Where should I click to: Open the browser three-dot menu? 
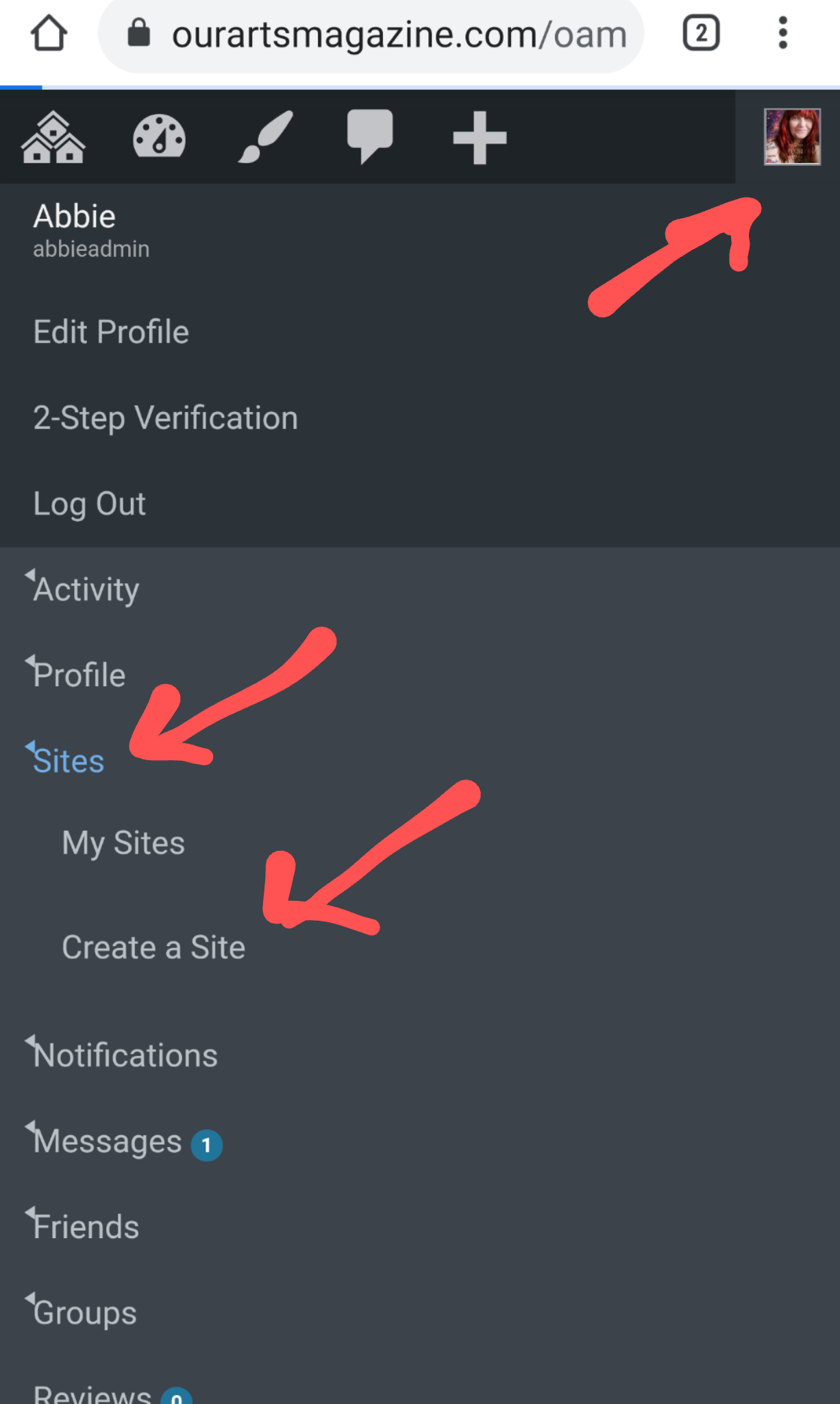(782, 33)
